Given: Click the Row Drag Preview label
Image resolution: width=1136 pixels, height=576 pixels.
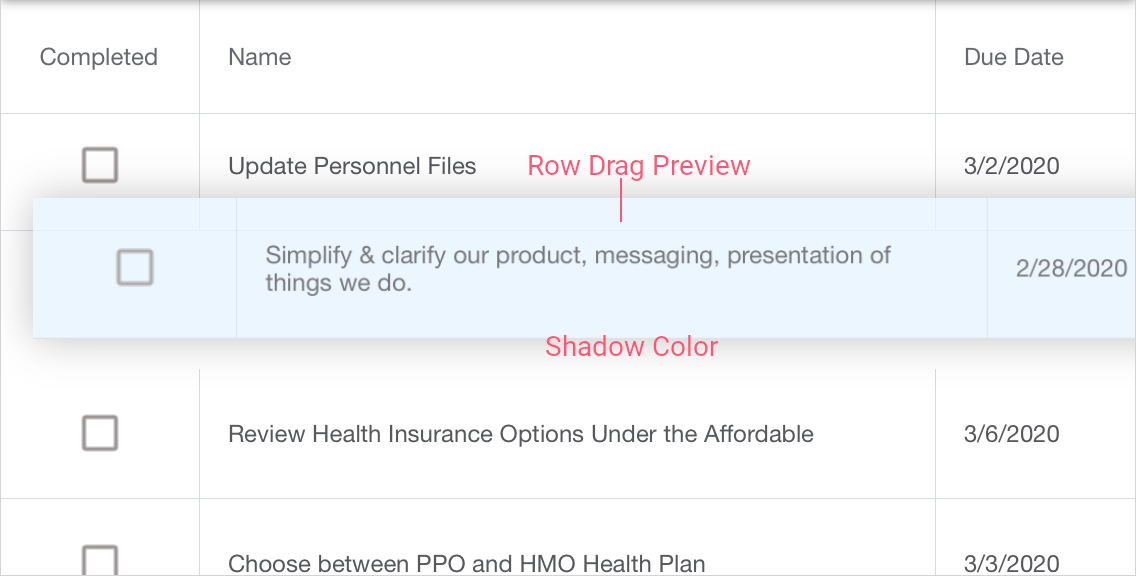Looking at the screenshot, I should pos(638,166).
